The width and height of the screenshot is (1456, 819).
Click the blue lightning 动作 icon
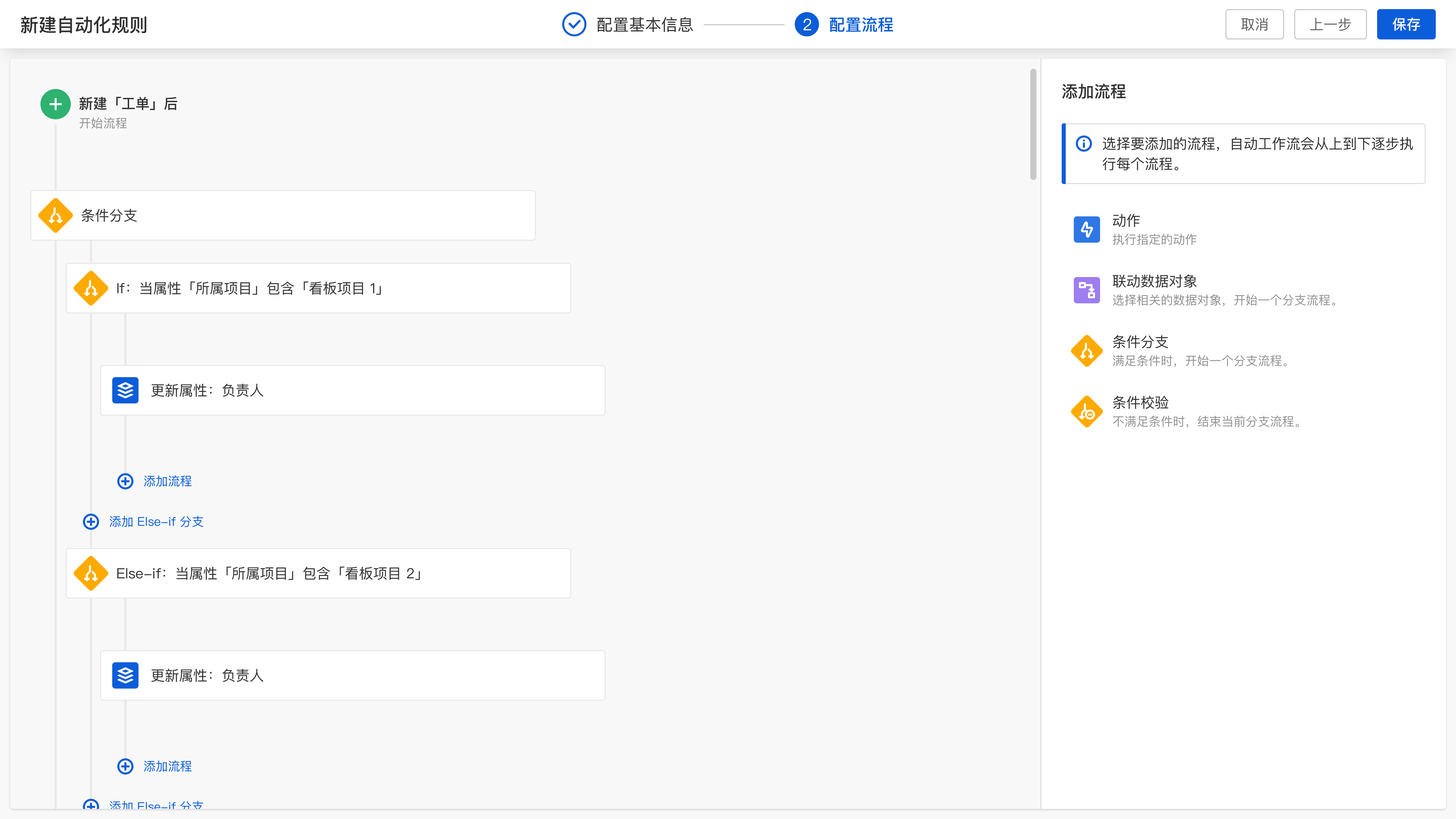coord(1086,230)
